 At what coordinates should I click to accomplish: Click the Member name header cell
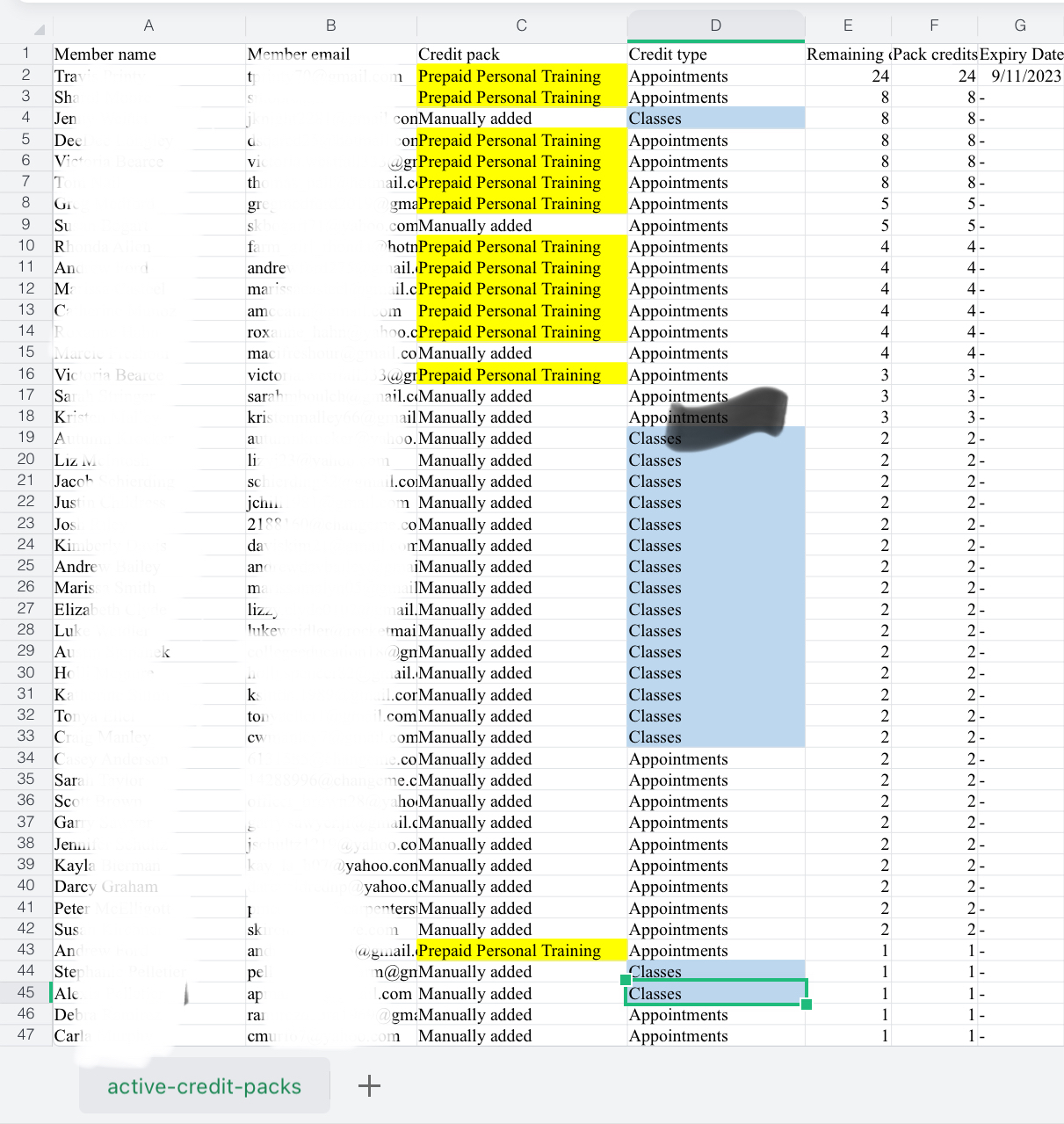tap(148, 54)
